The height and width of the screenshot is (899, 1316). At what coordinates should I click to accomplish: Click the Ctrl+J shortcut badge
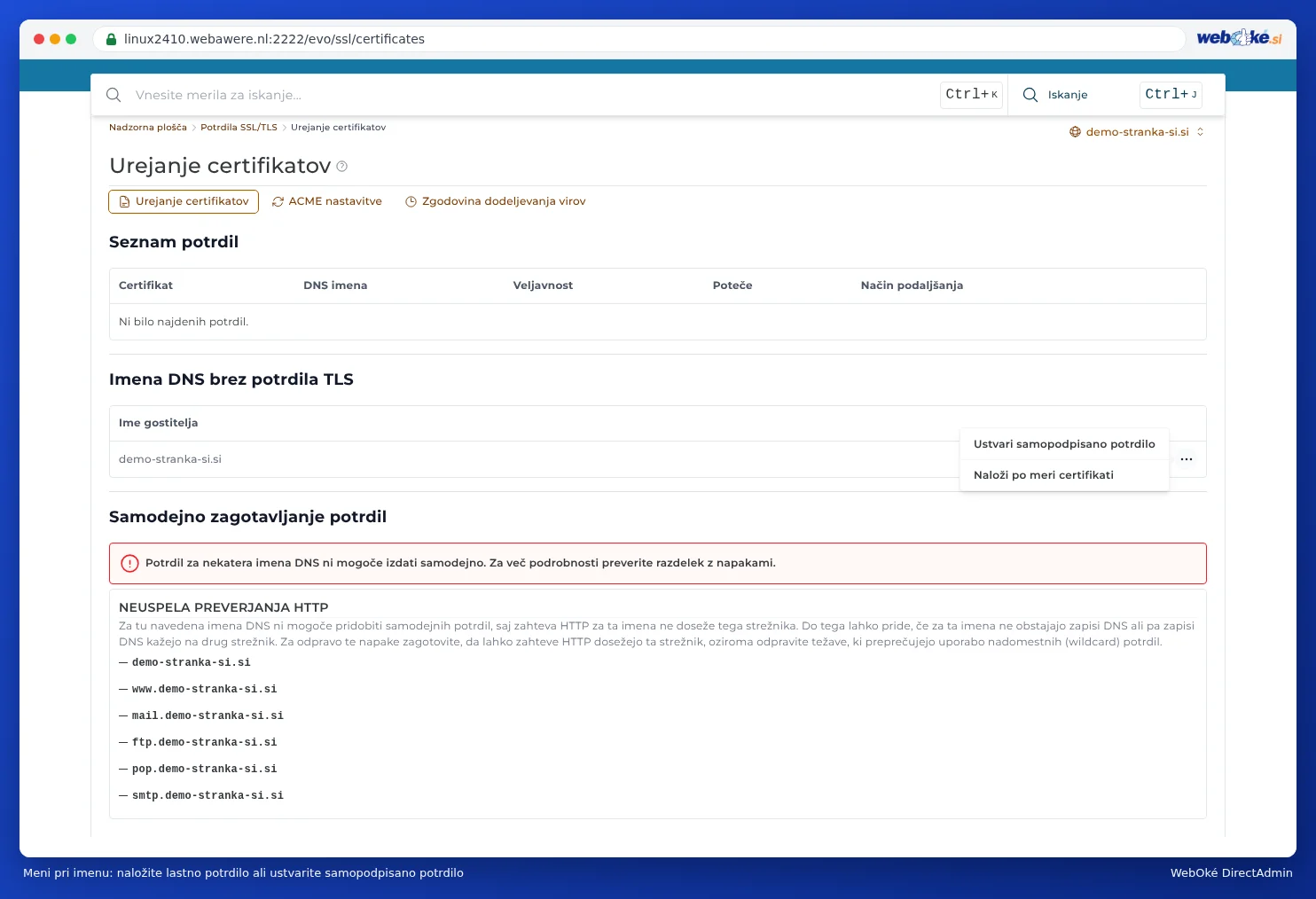1171,95
